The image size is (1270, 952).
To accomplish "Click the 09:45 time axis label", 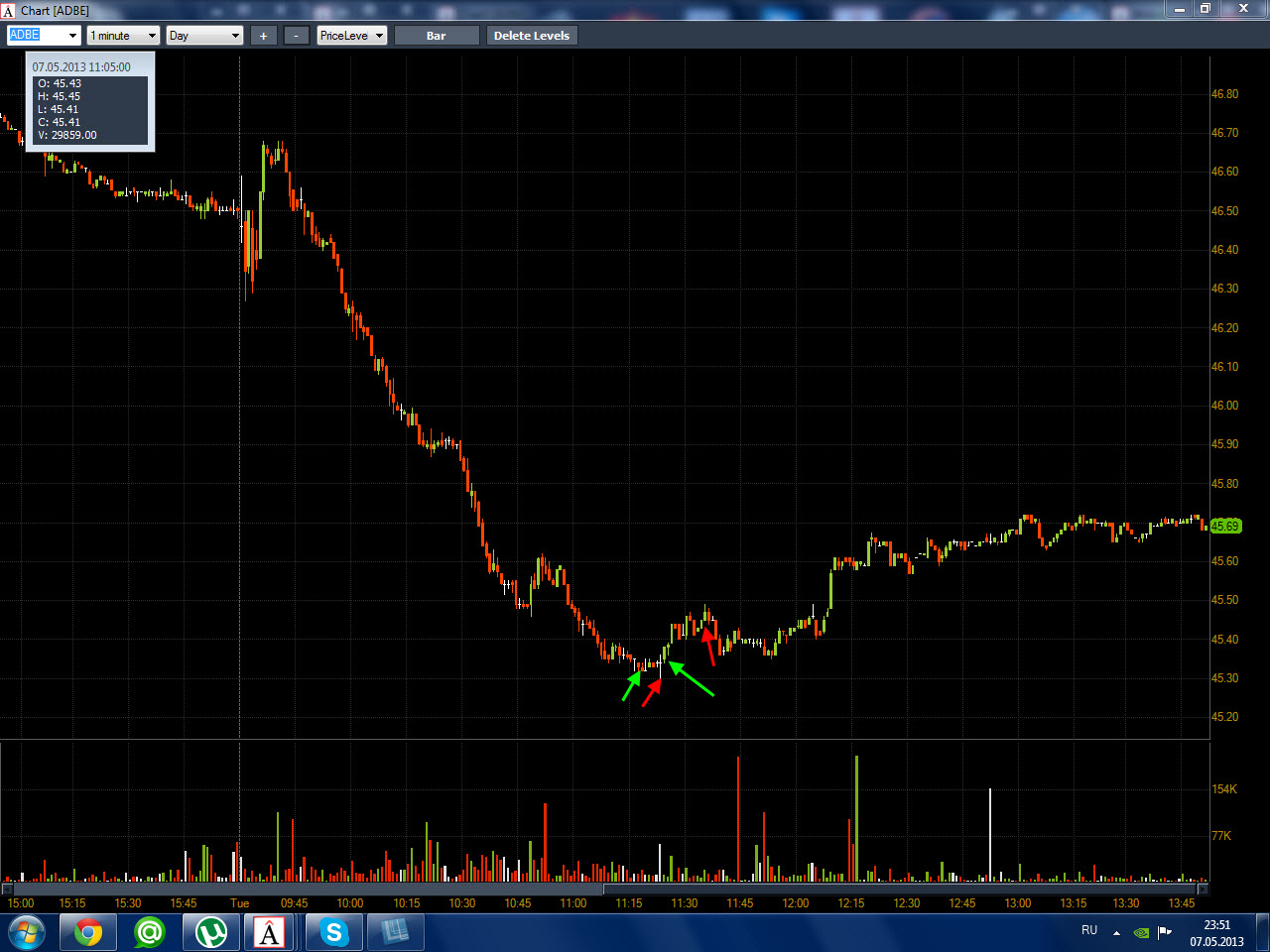I will tap(294, 903).
